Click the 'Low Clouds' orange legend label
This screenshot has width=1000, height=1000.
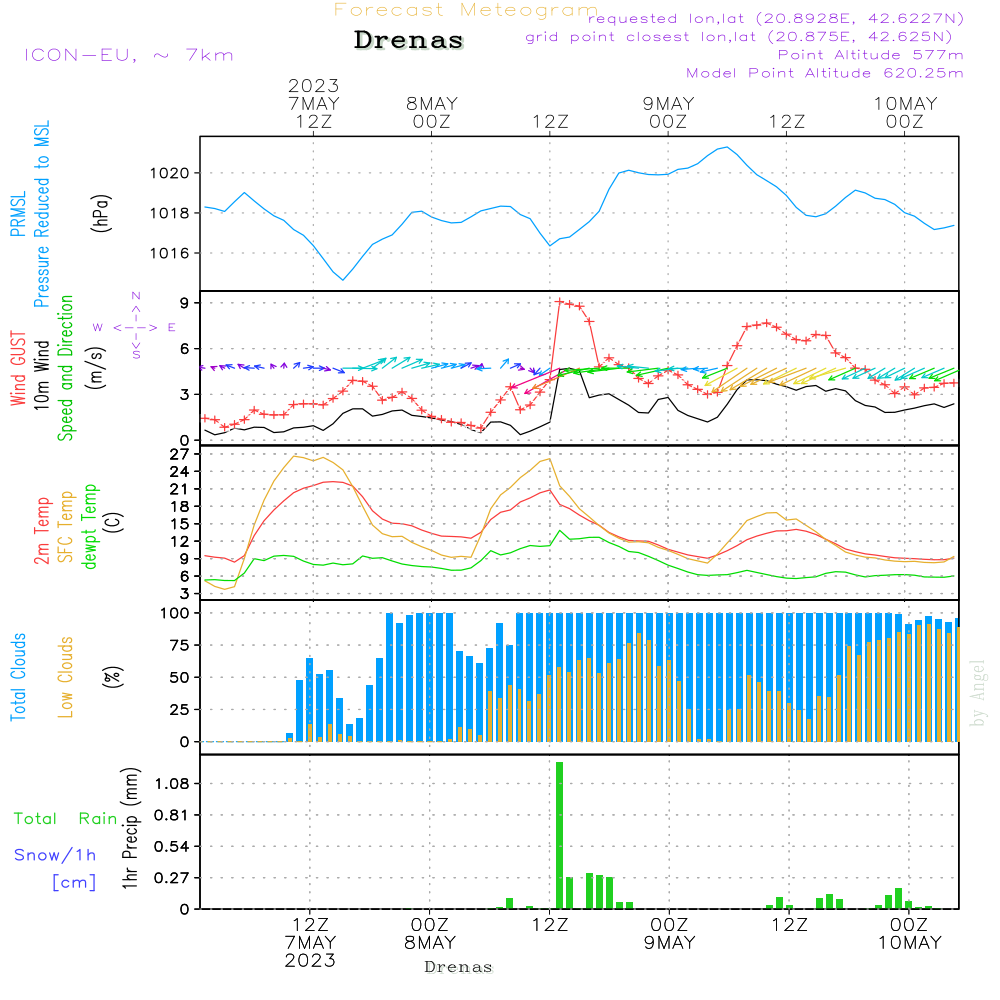[x=66, y=677]
